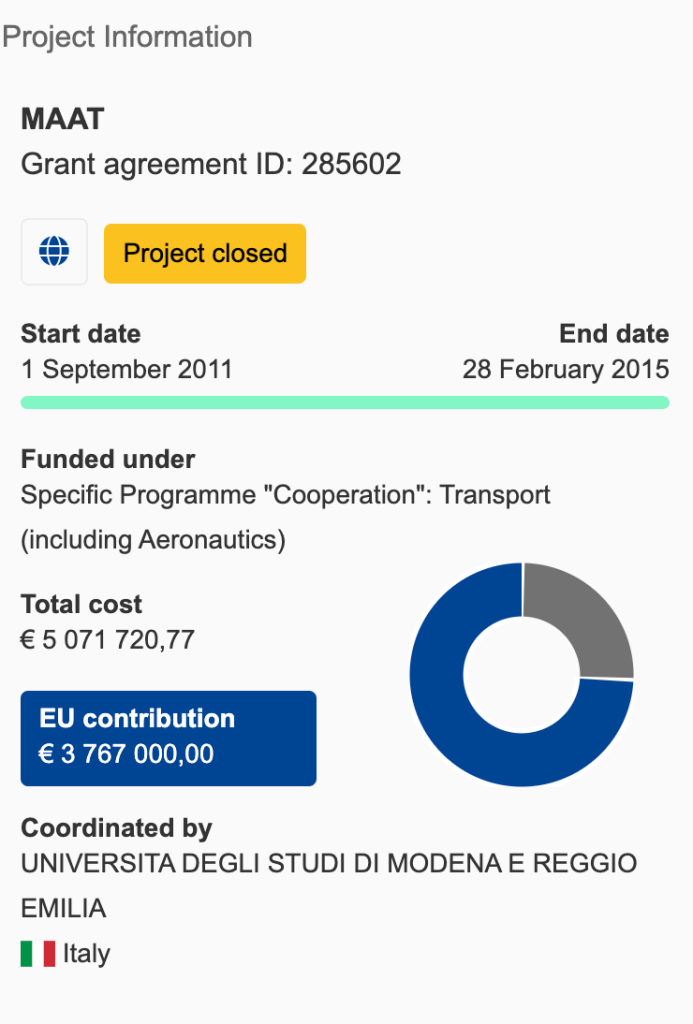Click the total cost amount € 5 071 720,77
693x1024 pixels.
tap(108, 640)
